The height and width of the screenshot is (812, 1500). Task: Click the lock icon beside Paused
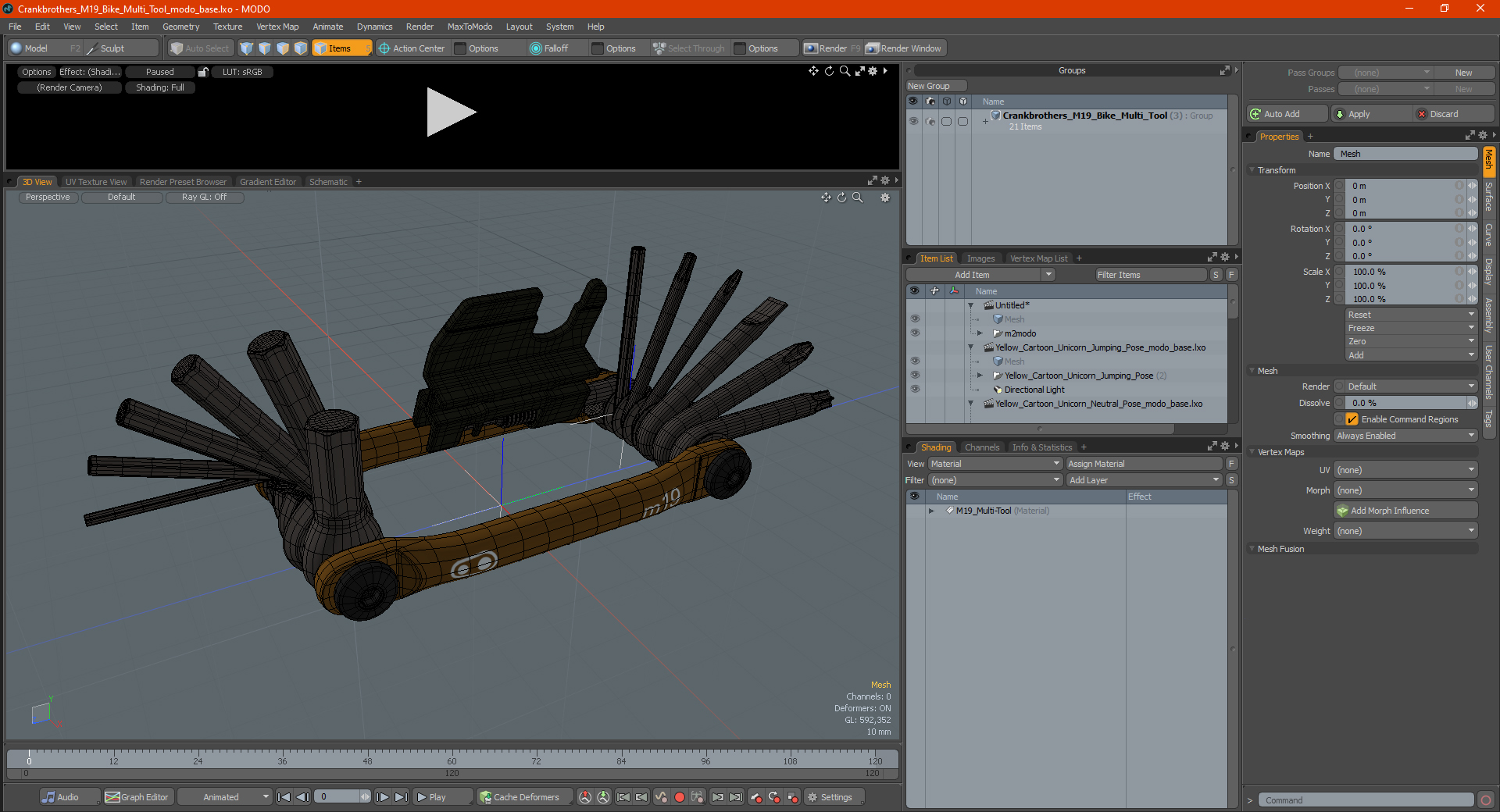[203, 72]
